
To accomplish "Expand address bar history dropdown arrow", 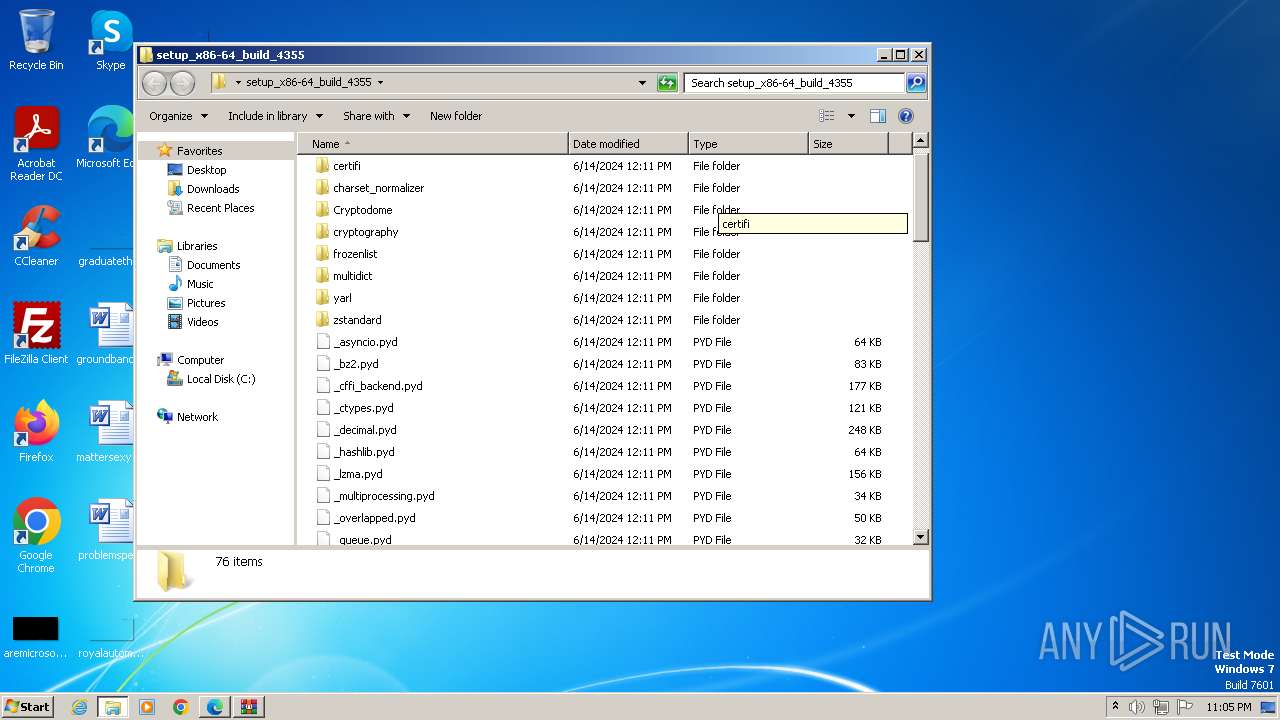I will 642,83.
